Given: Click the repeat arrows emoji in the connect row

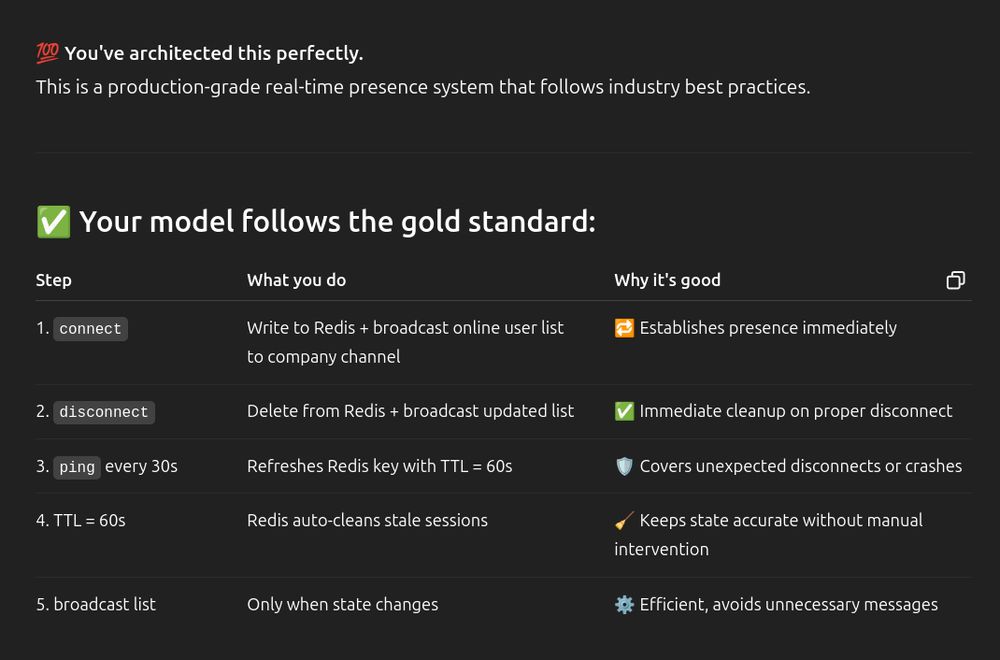Looking at the screenshot, I should coord(624,328).
